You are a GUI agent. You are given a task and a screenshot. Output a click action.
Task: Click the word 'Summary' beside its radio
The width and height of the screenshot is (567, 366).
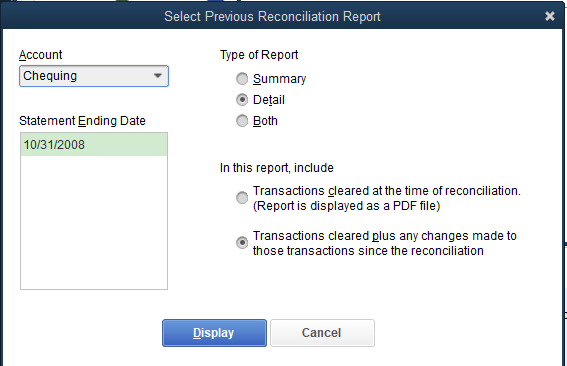pos(280,79)
